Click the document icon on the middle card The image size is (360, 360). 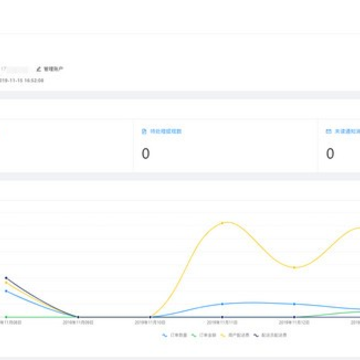[144, 131]
